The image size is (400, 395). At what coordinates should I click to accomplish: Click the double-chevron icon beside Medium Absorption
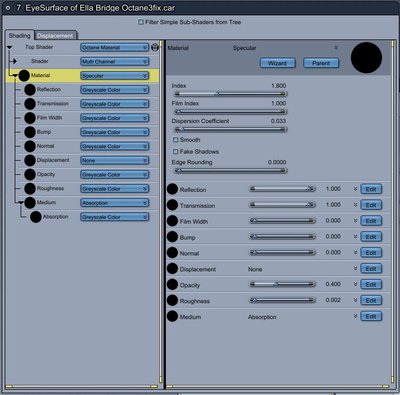pyautogui.click(x=355, y=316)
